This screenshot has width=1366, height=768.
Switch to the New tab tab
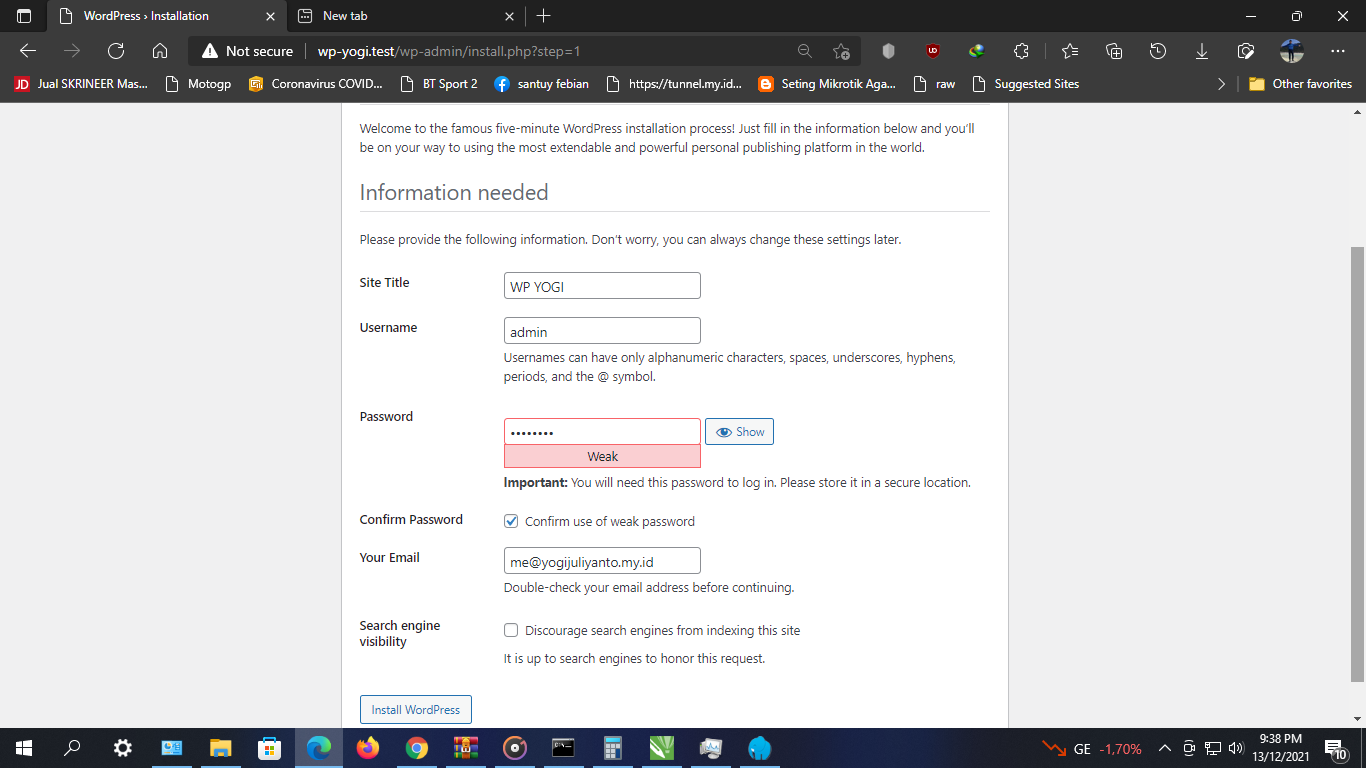[406, 16]
